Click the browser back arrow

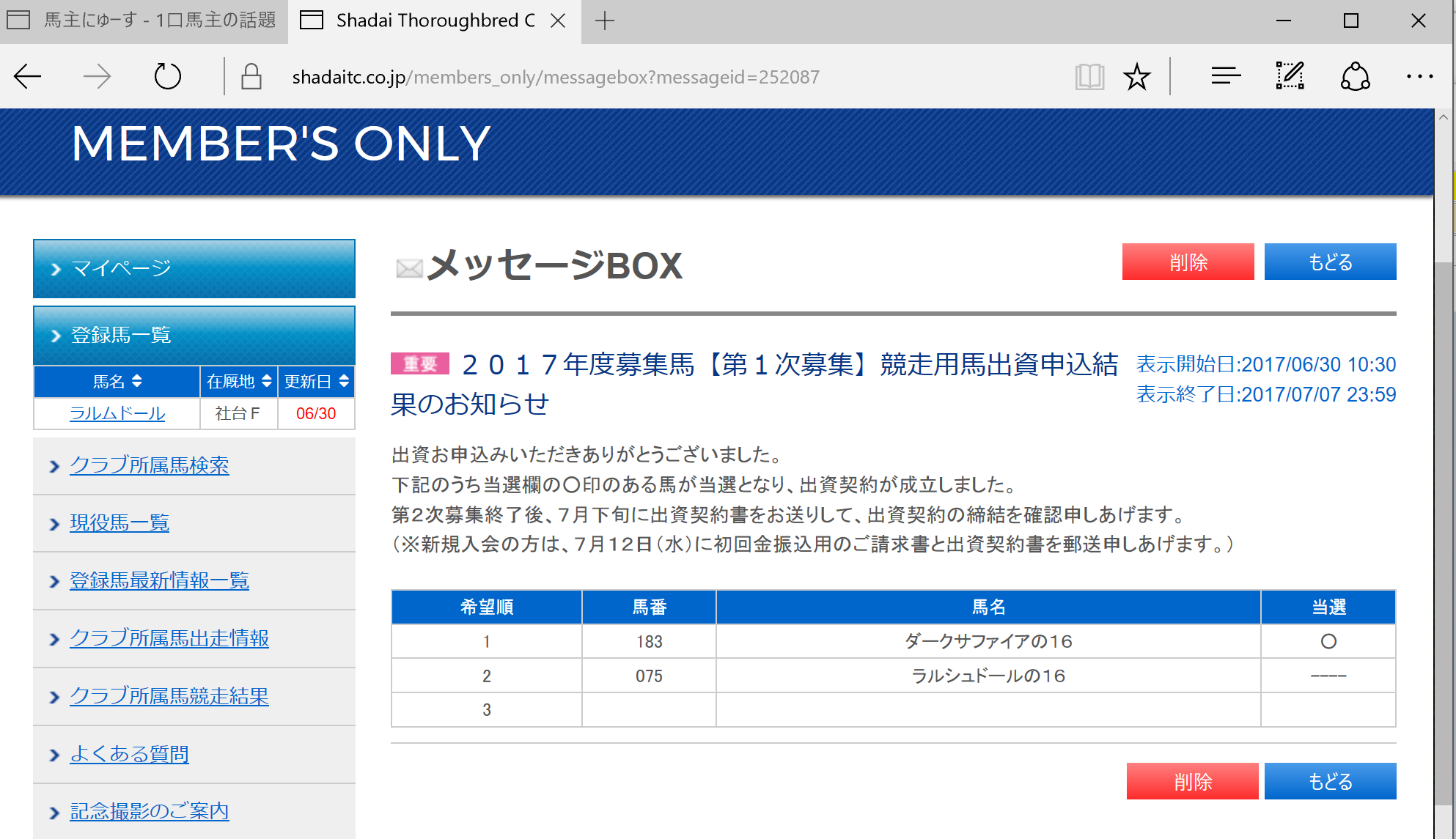[28, 76]
